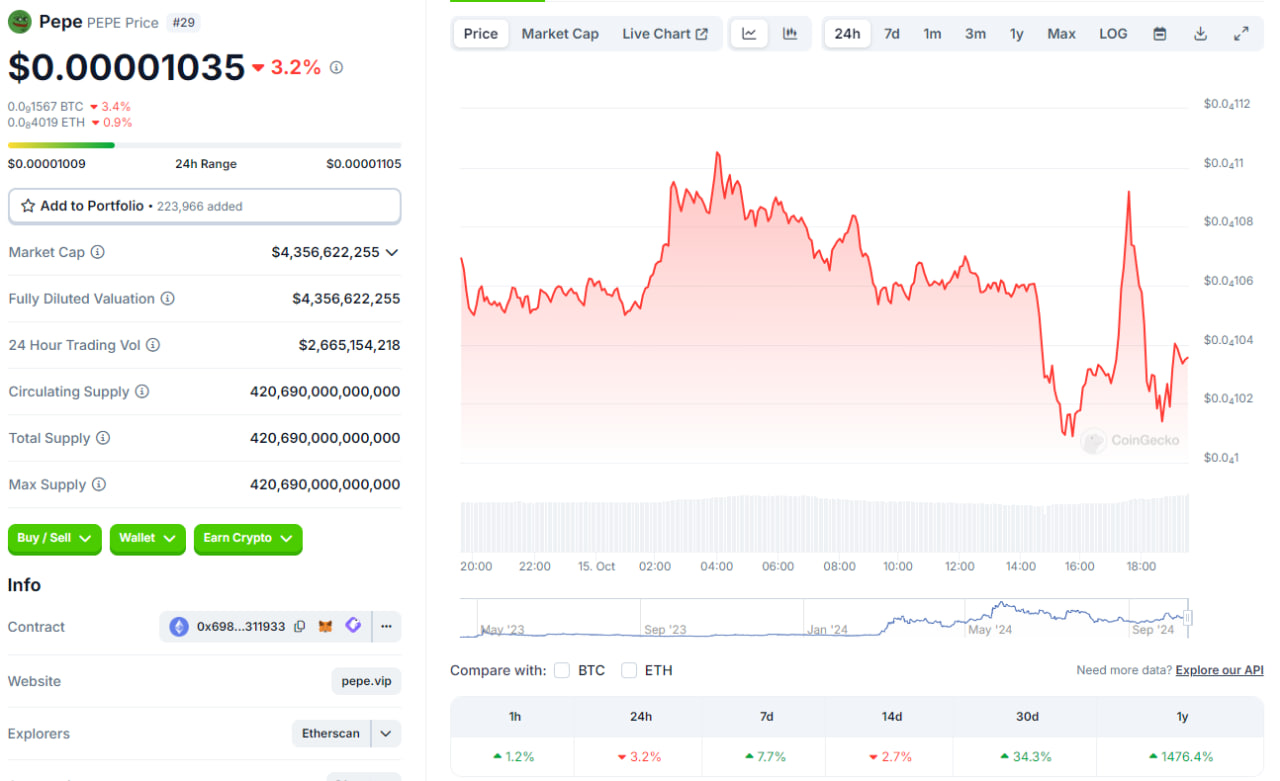This screenshot has height=781, width=1280.
Task: Click the 24h Range progress bar
Action: 205,145
